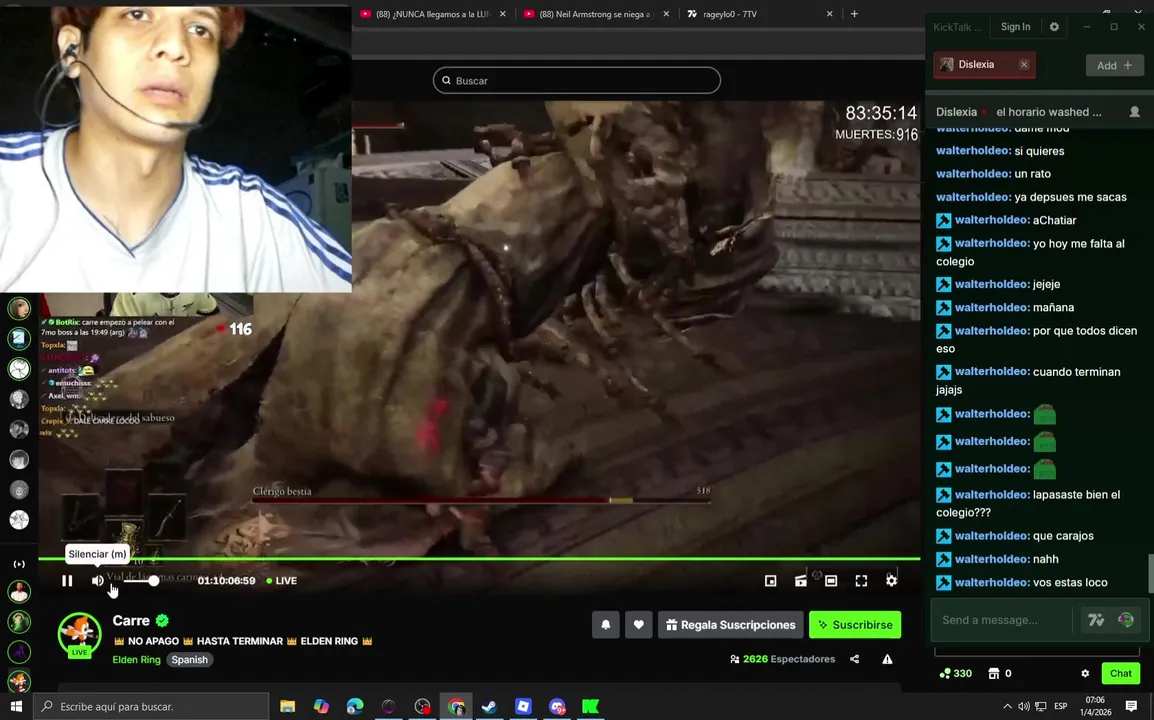
Task: Pause the live stream playback
Action: coord(67,581)
